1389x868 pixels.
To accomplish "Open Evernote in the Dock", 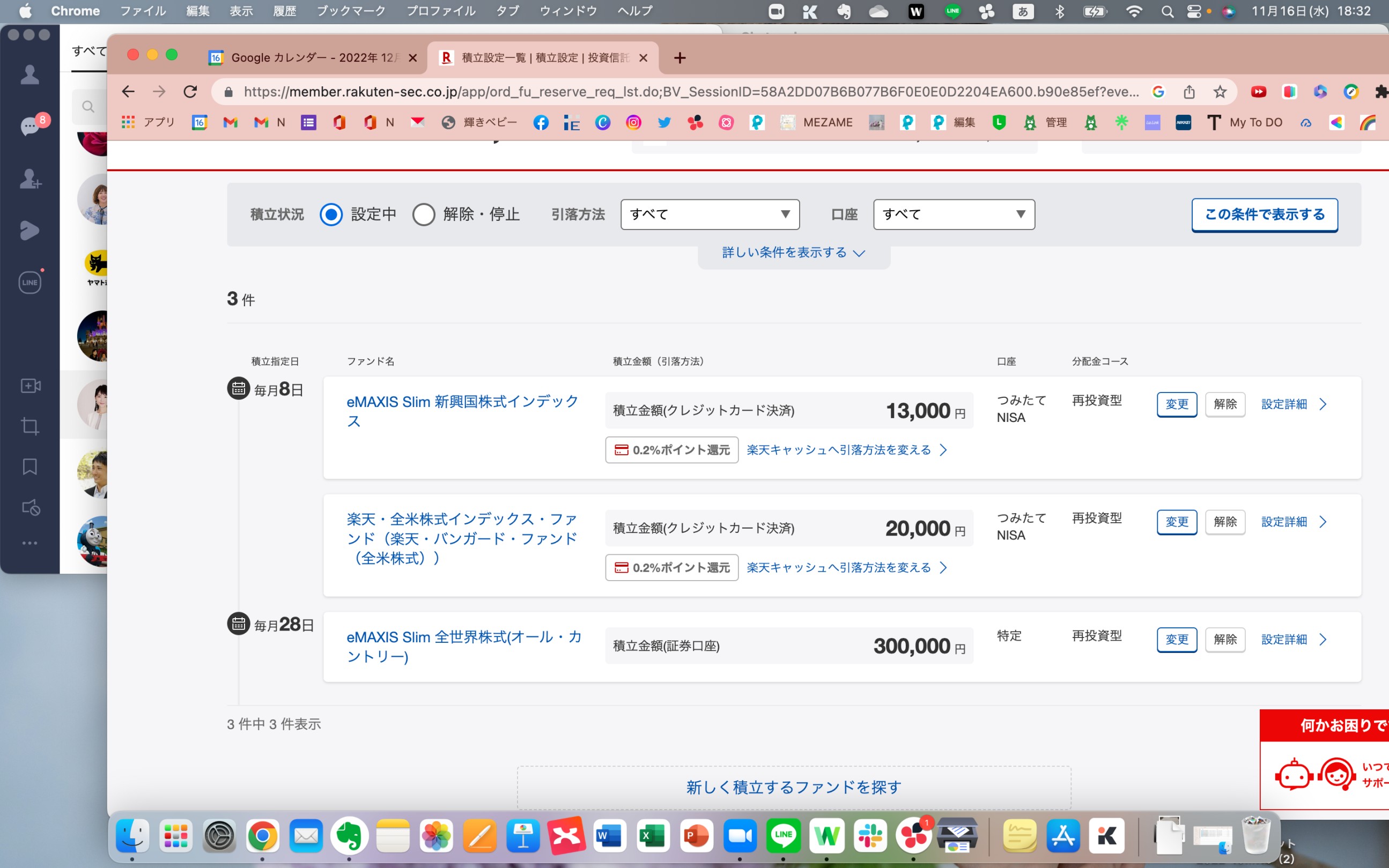I will (x=349, y=836).
